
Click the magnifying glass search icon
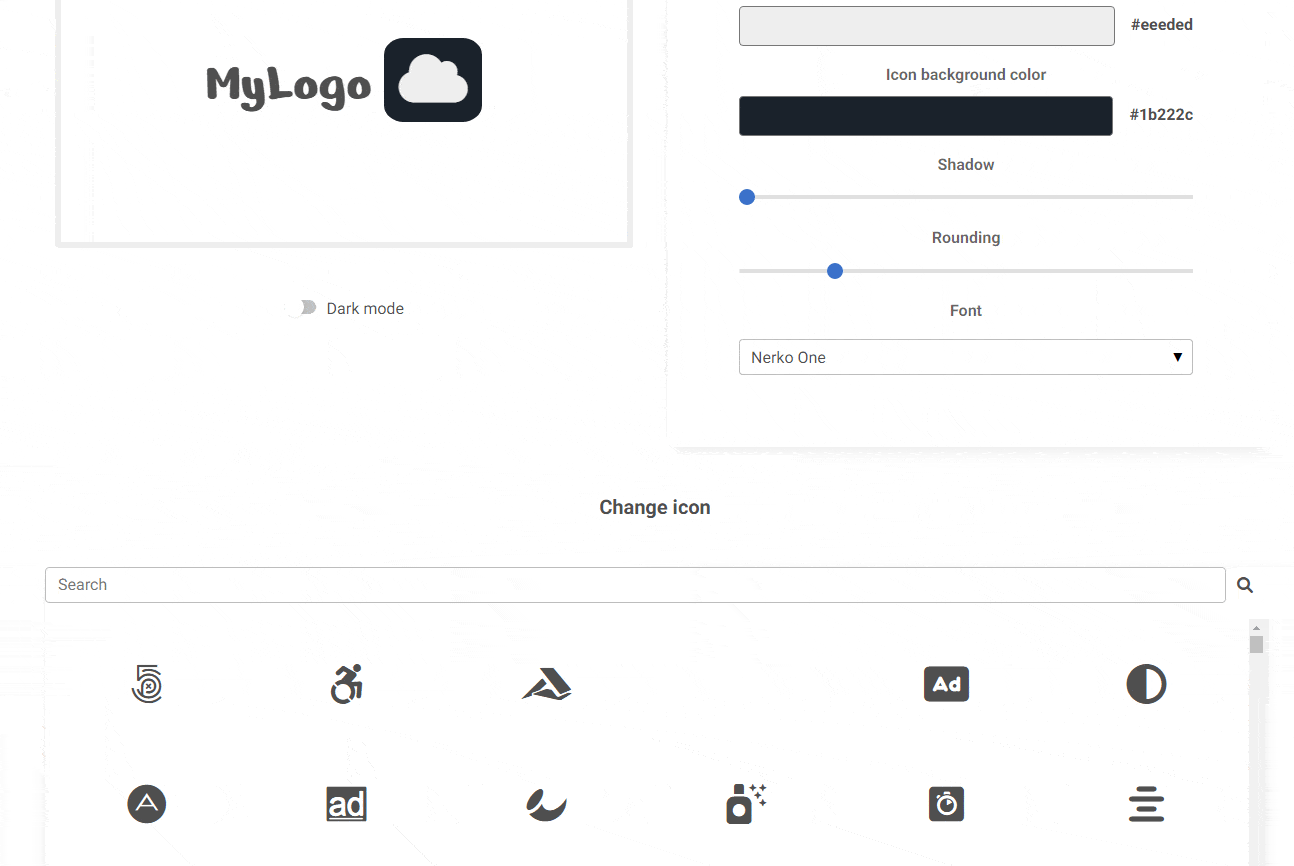pyautogui.click(x=1245, y=585)
